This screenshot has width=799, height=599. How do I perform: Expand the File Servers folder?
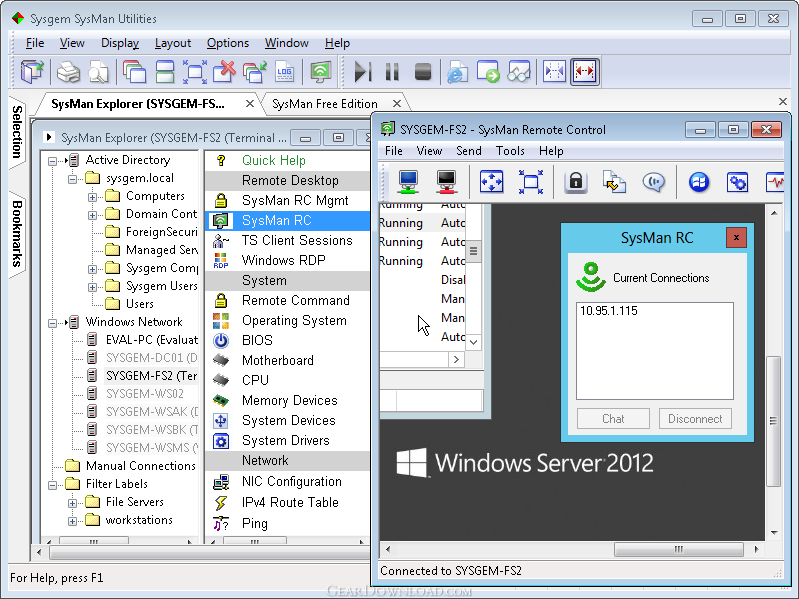72,503
